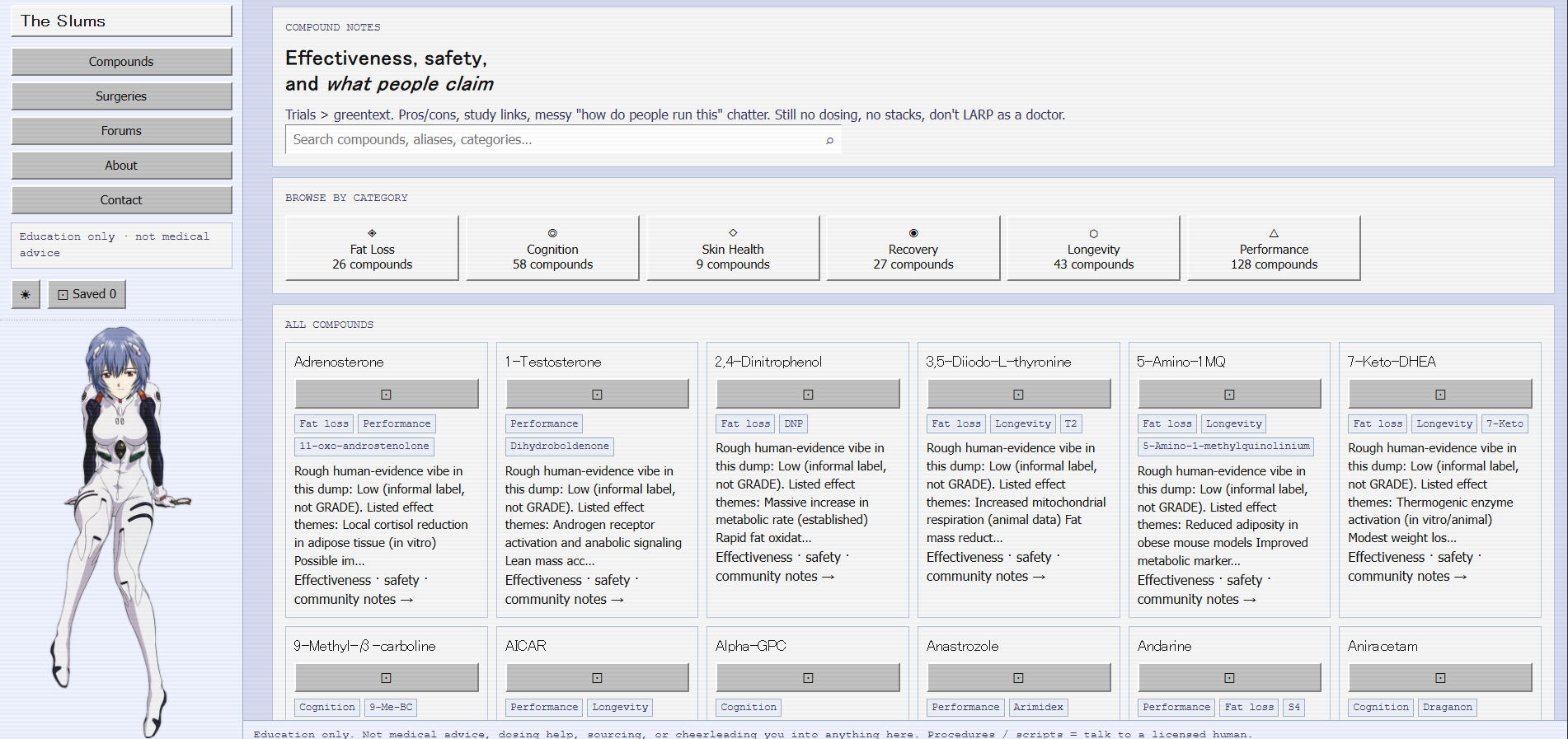Browse the Performance category card
Screen dimensions: 1568x739
[1274, 248]
